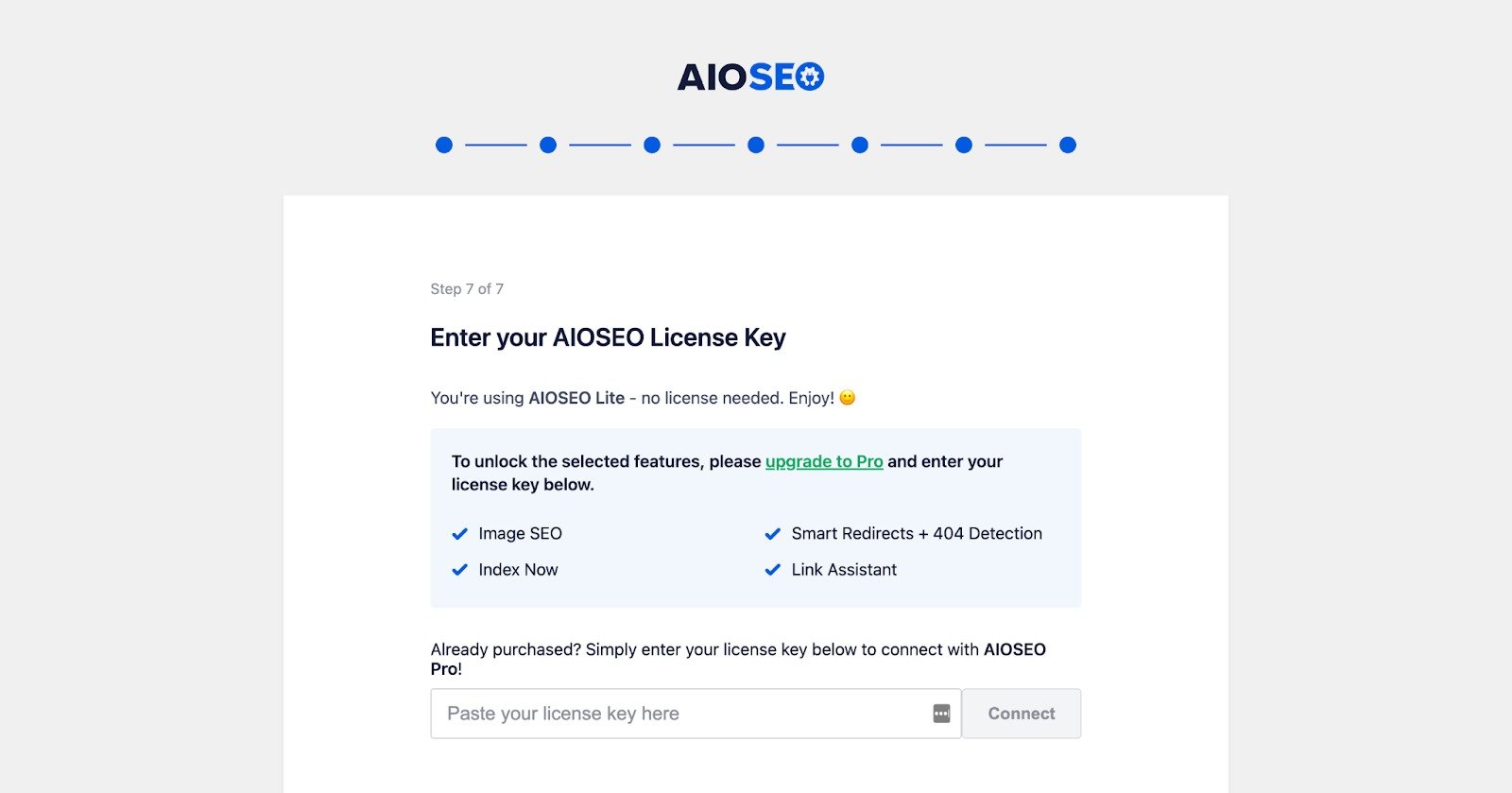Click the sixth step dot in the progress bar
This screenshot has height=793, width=1512.
click(x=964, y=145)
